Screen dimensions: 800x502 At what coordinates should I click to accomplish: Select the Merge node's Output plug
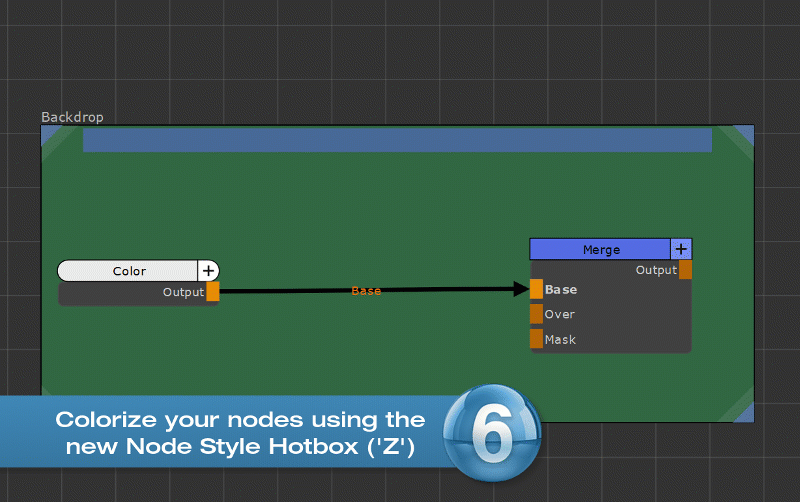click(x=685, y=270)
